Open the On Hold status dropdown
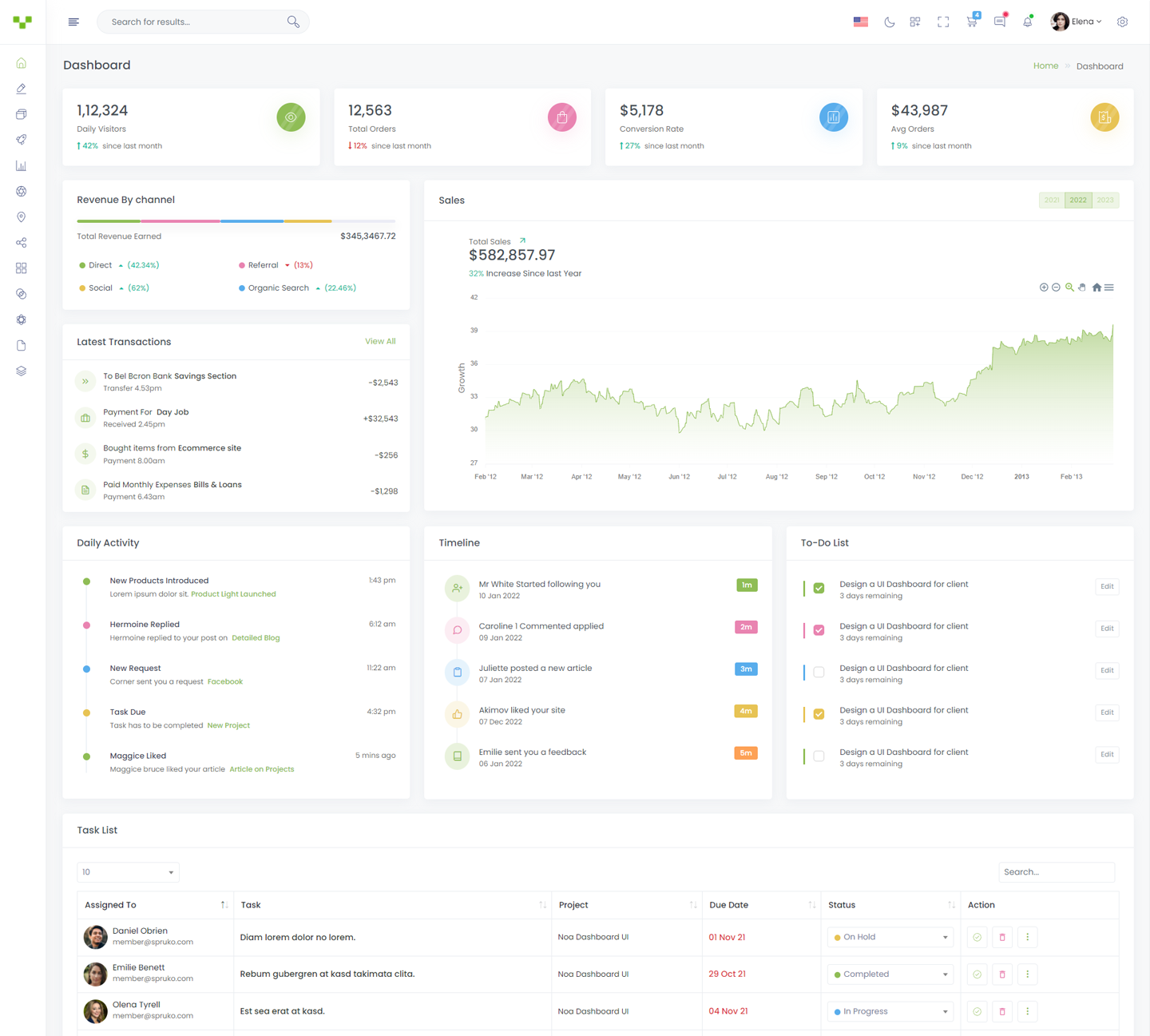This screenshot has height=1036, width=1150. (890, 938)
